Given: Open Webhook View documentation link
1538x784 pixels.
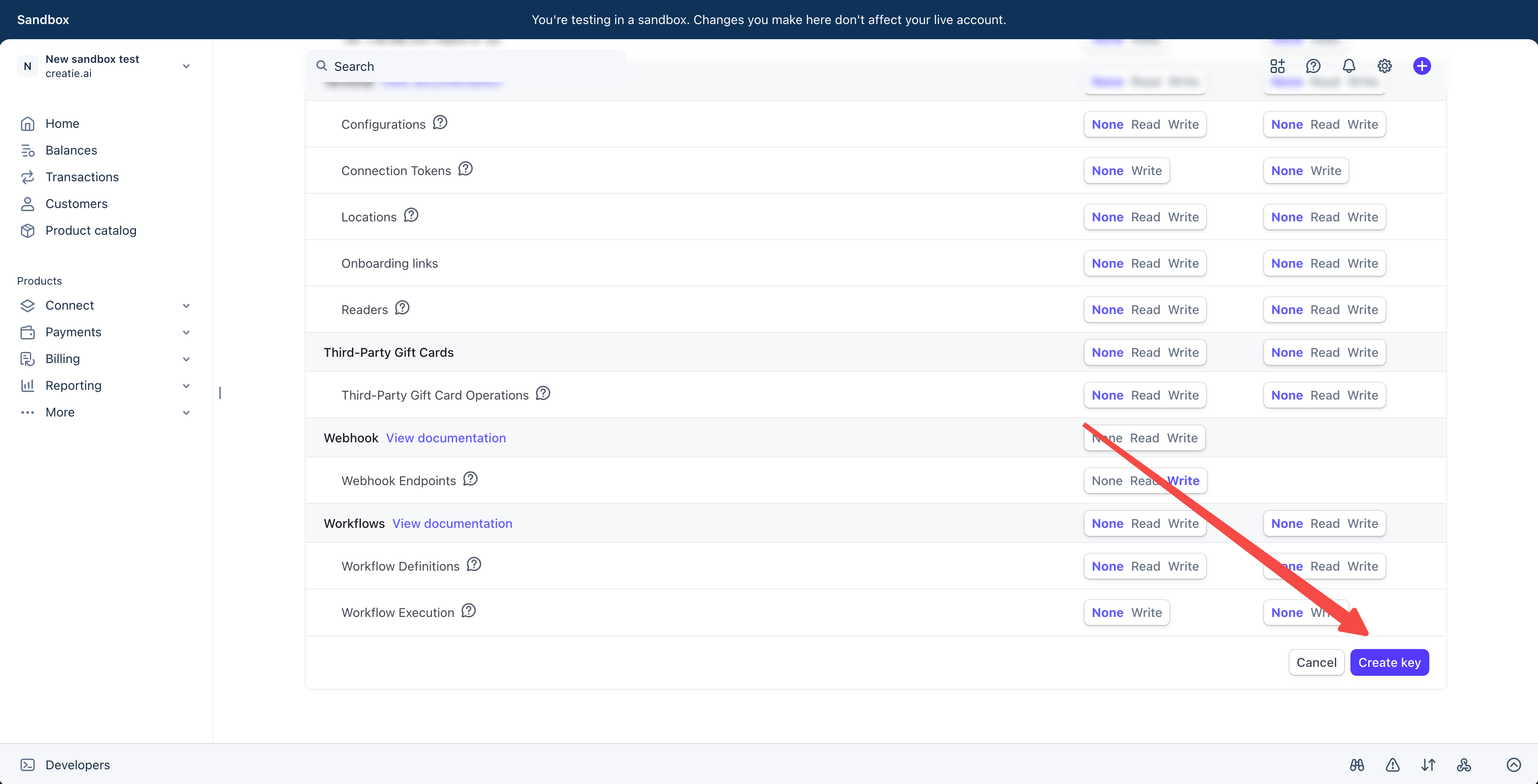Looking at the screenshot, I should pyautogui.click(x=446, y=438).
